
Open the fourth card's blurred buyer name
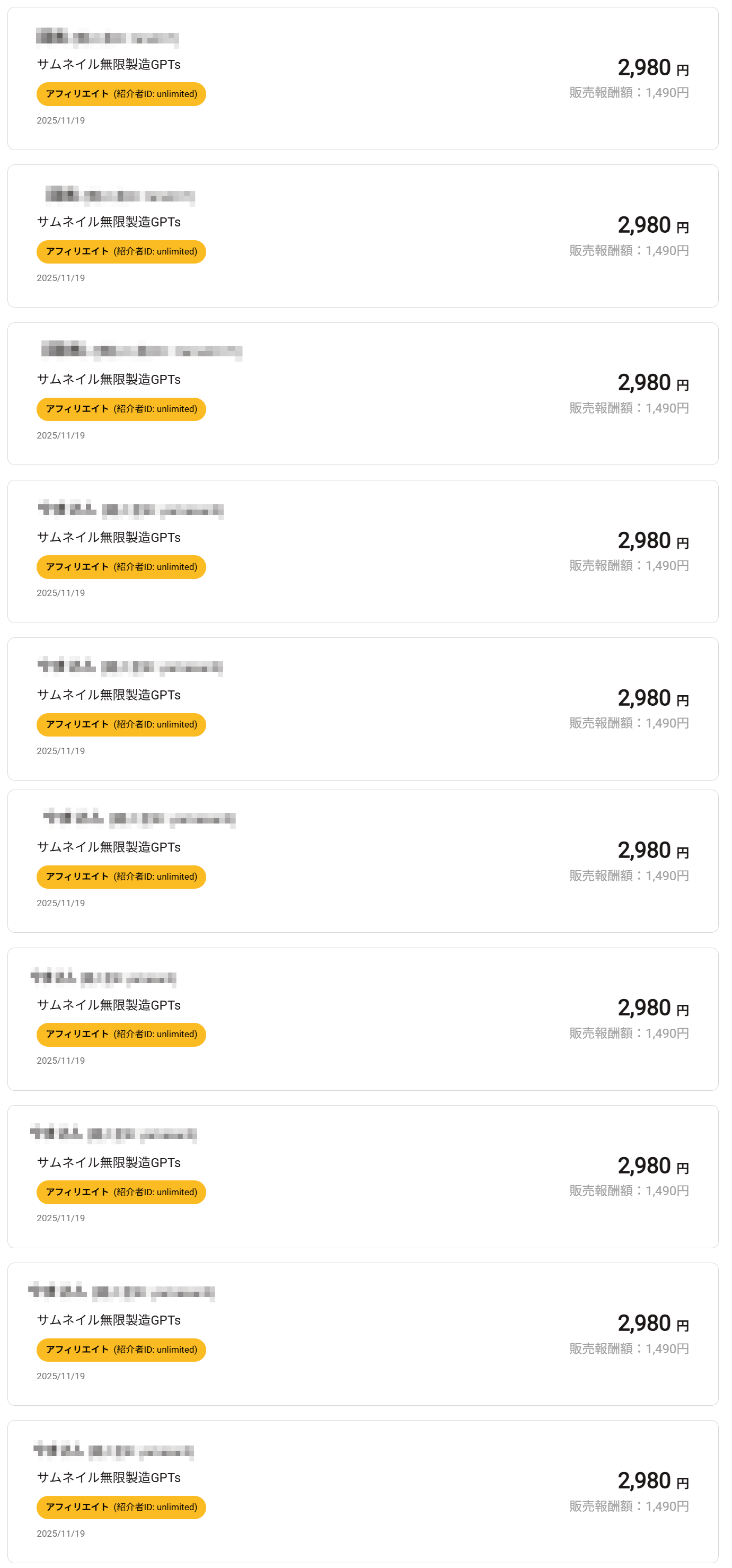pos(130,510)
